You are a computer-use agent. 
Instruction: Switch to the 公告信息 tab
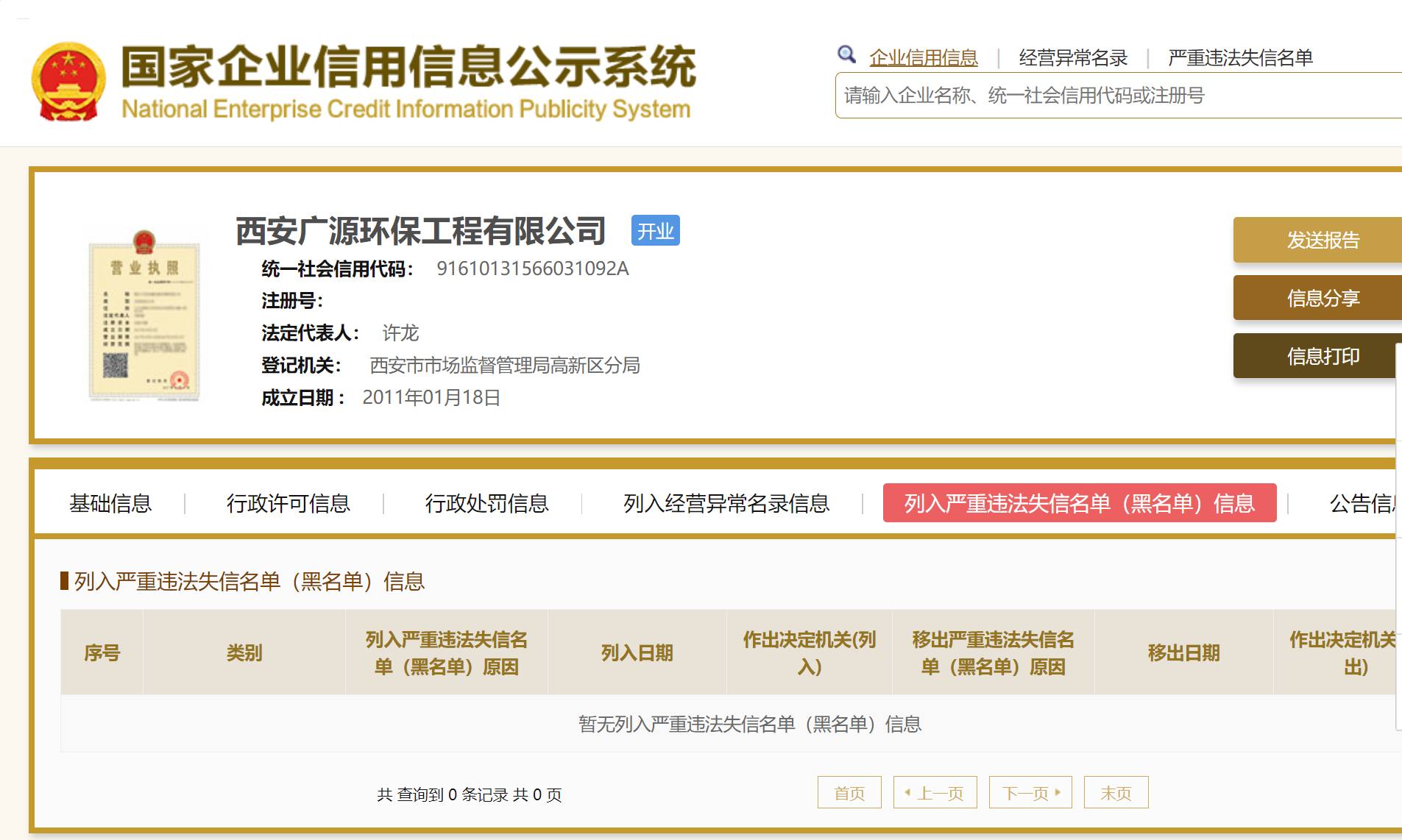(x=1363, y=503)
